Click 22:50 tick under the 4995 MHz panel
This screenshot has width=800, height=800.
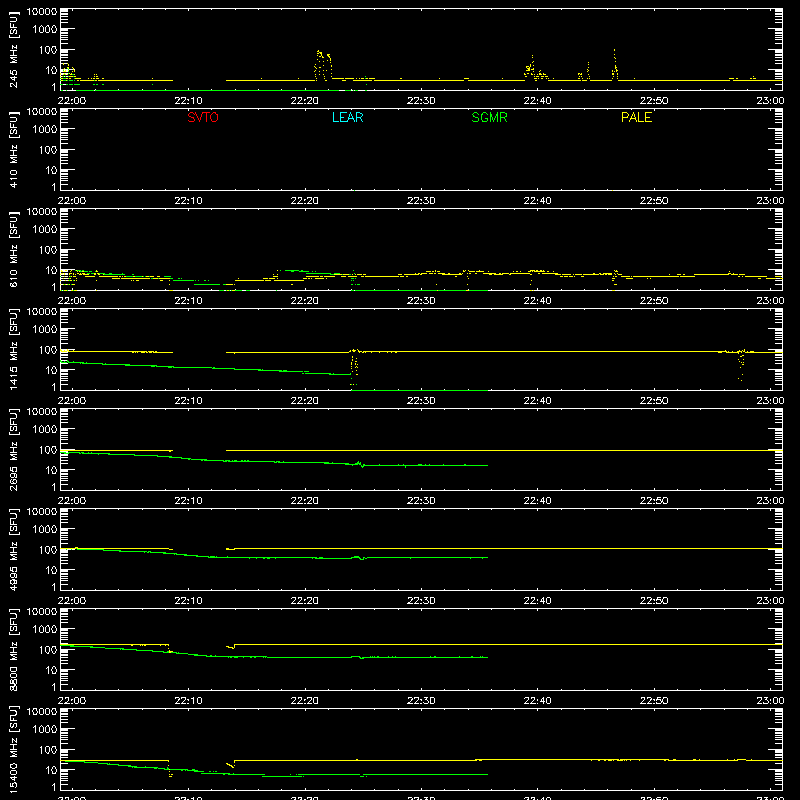pyautogui.click(x=654, y=601)
